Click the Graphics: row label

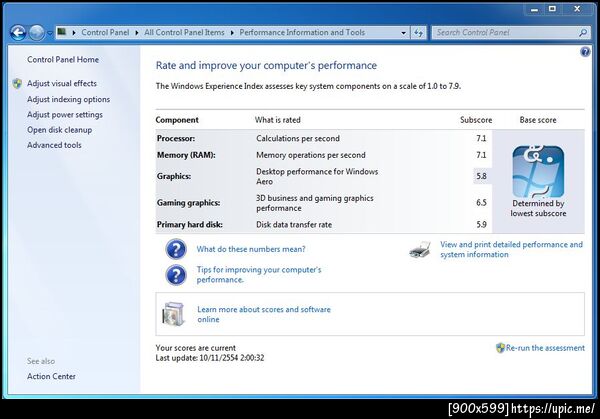tap(174, 176)
